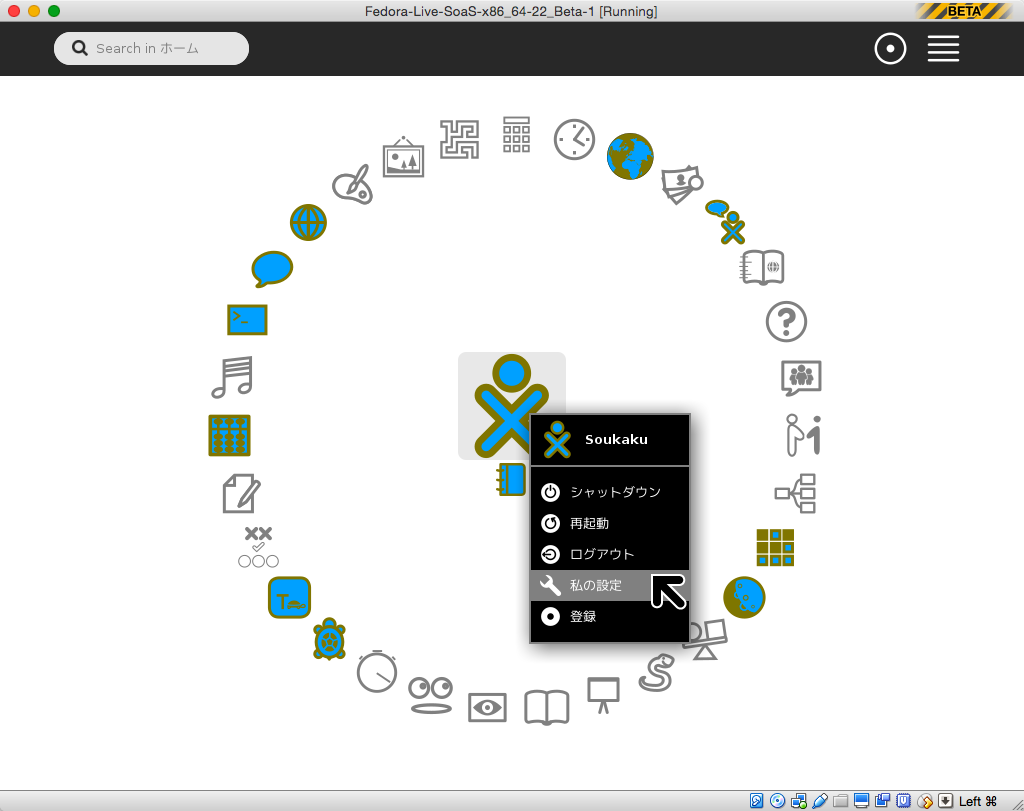The height and width of the screenshot is (811, 1024).
Task: Launch the eye picture activity
Action: [x=487, y=707]
